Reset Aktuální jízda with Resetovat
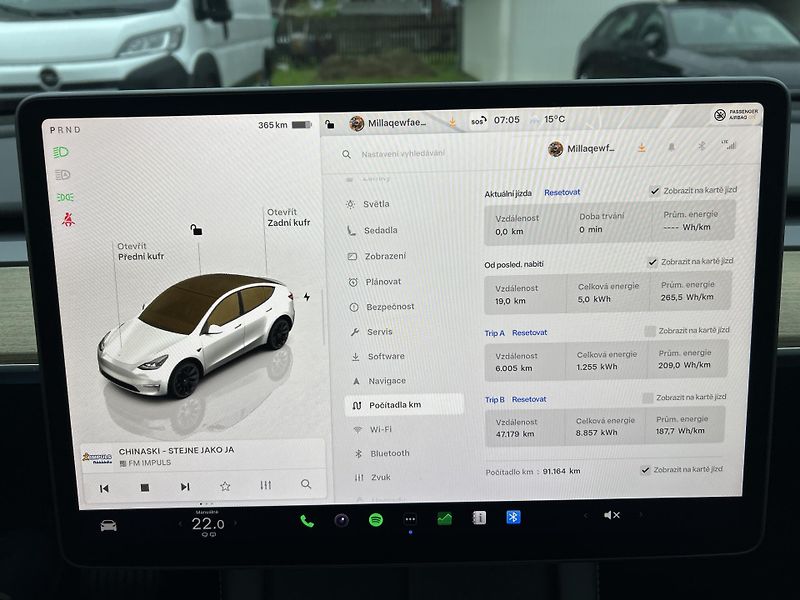 (x=562, y=192)
